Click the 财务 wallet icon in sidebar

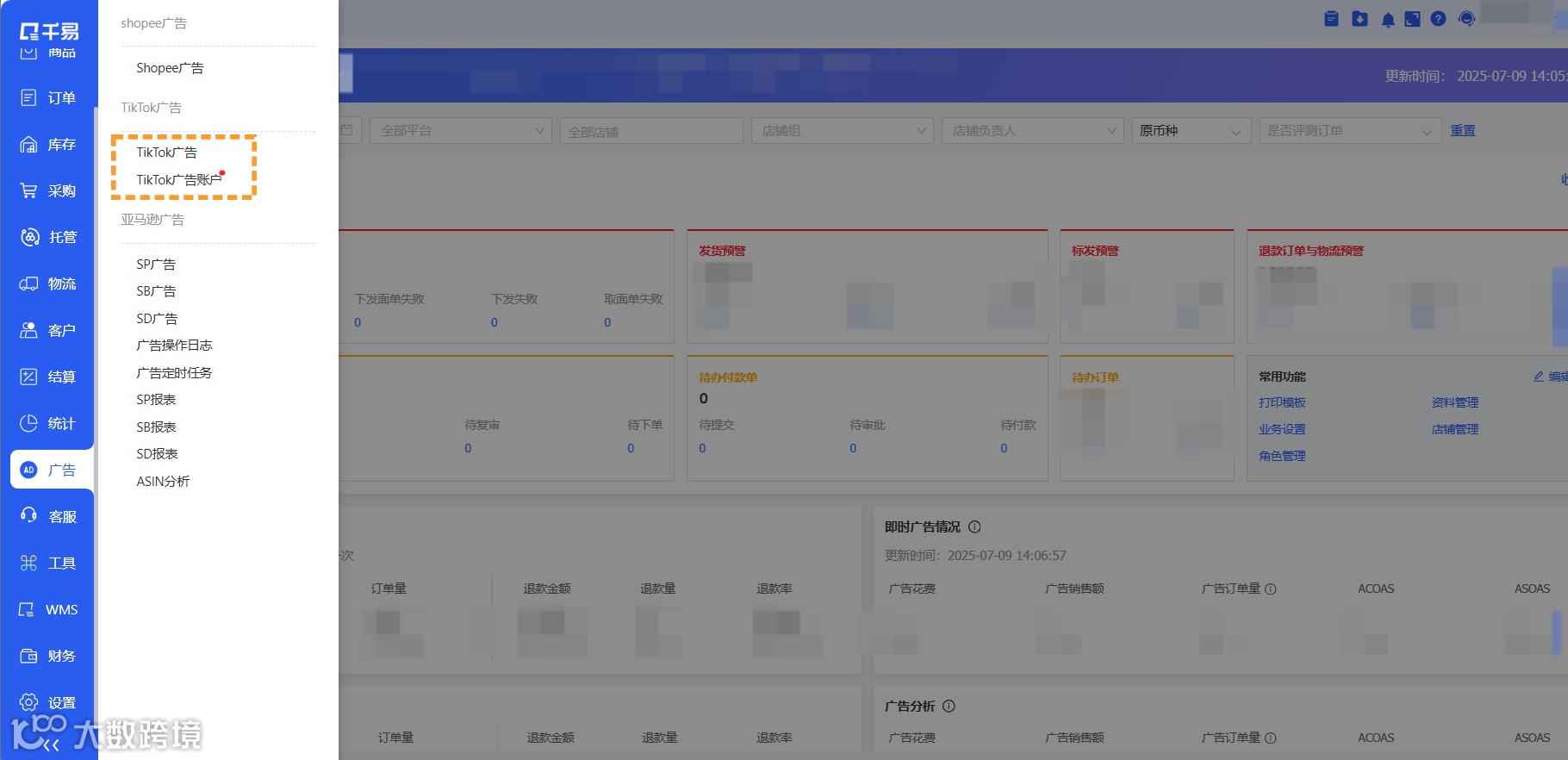pos(28,656)
